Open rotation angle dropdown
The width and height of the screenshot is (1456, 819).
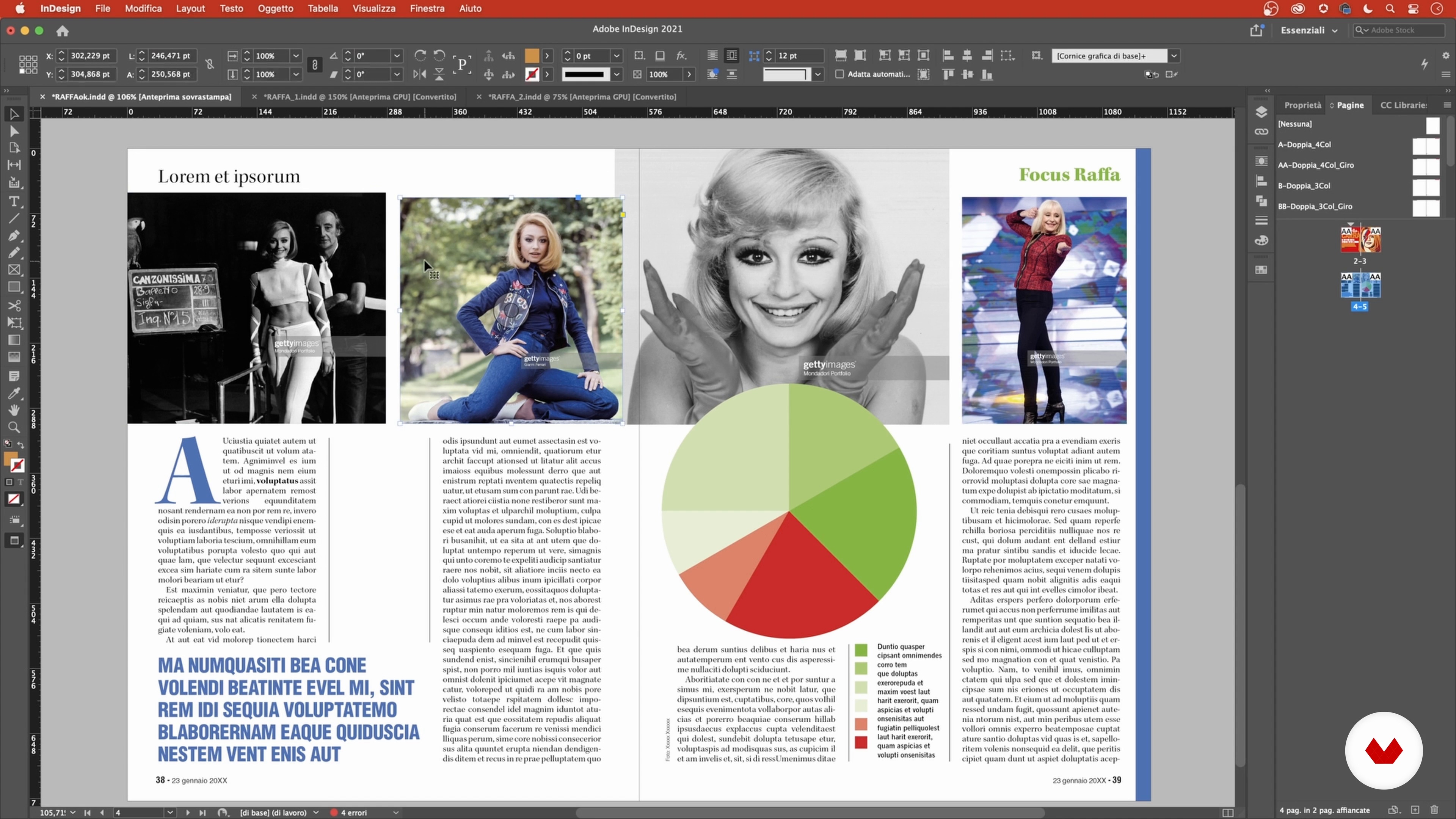pyautogui.click(x=397, y=56)
